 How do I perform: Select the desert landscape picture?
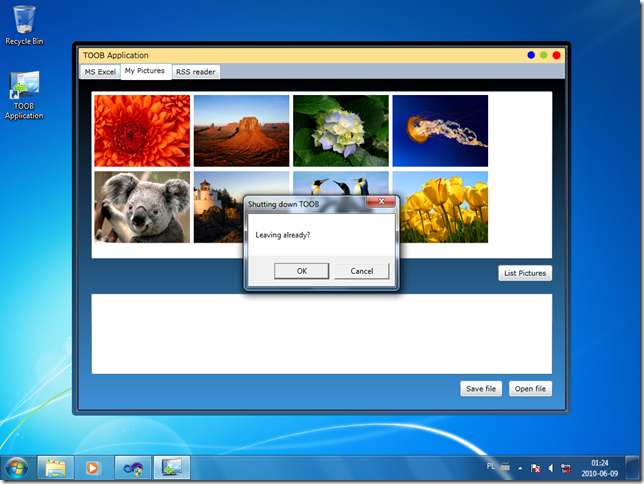point(242,131)
